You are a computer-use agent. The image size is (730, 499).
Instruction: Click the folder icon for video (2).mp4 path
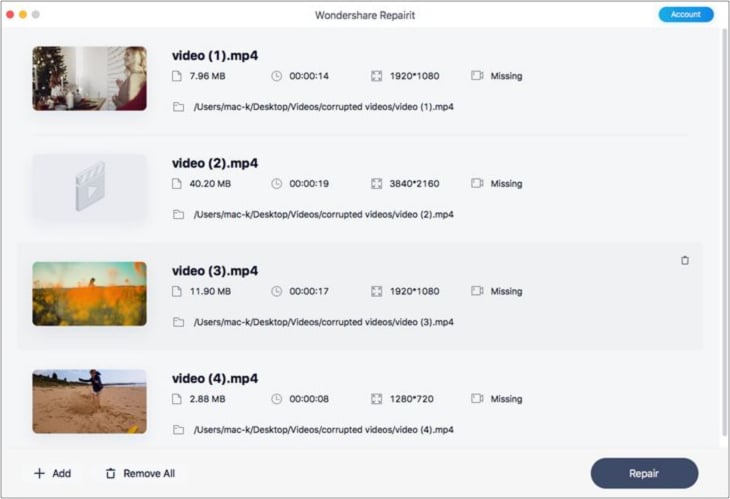coord(178,214)
